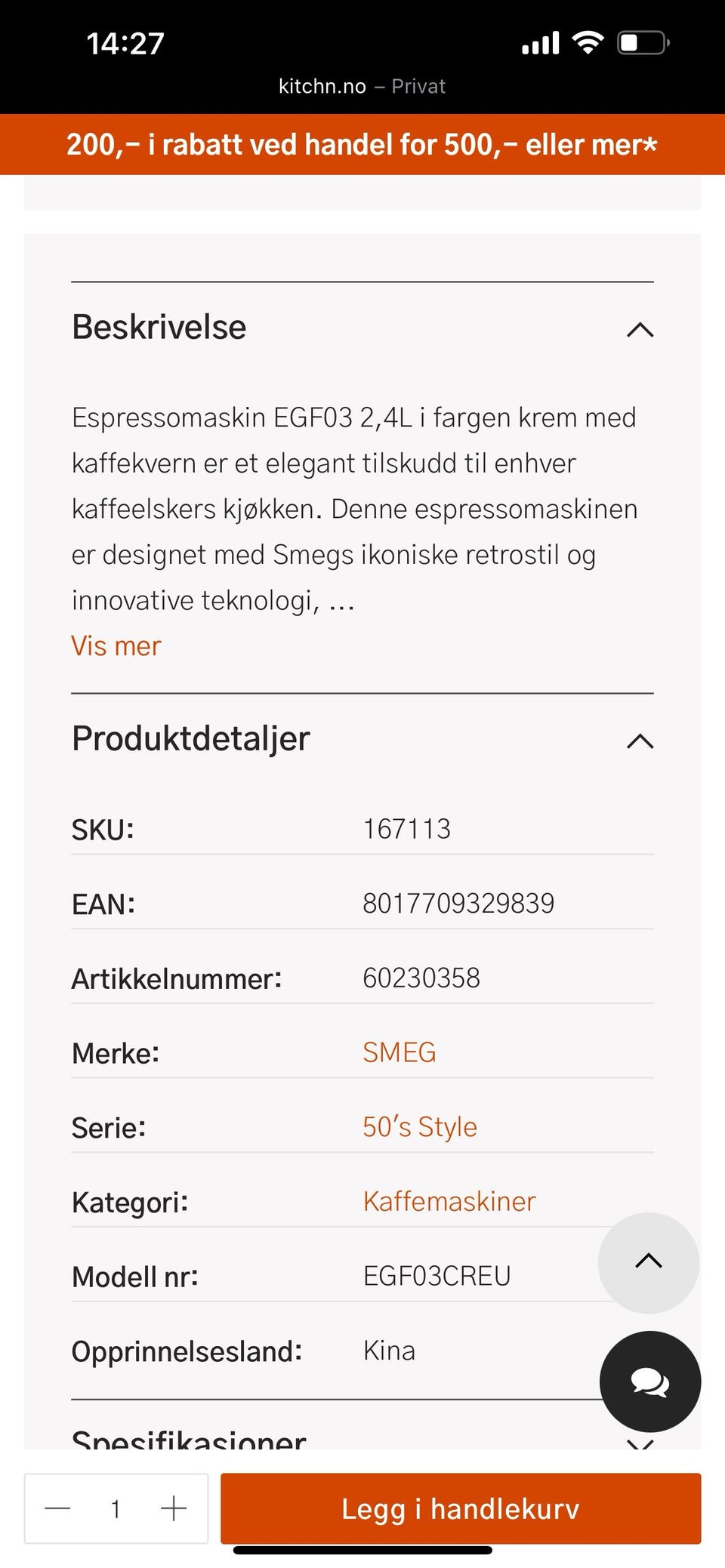Screen dimensions: 725x1568
Task: Click the Vis mer link
Action: pyautogui.click(x=116, y=646)
